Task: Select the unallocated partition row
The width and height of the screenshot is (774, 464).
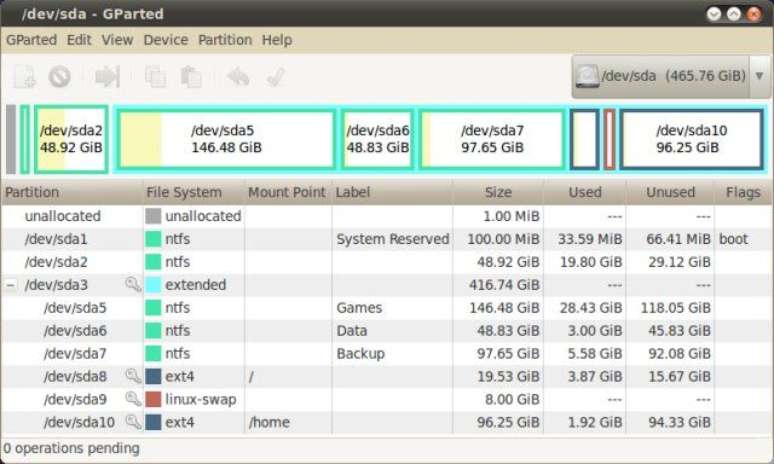Action: pyautogui.click(x=387, y=216)
